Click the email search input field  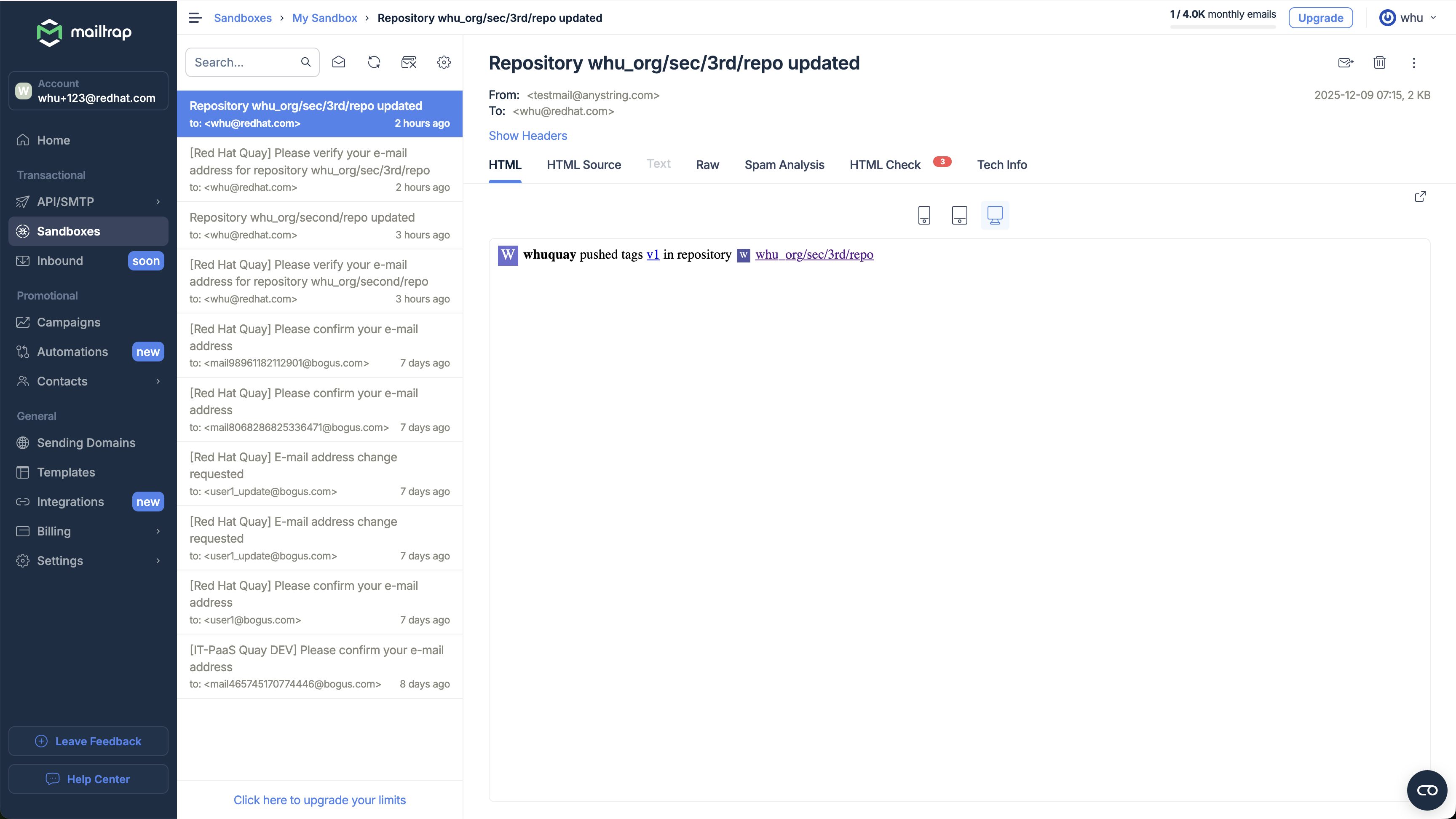[x=243, y=62]
